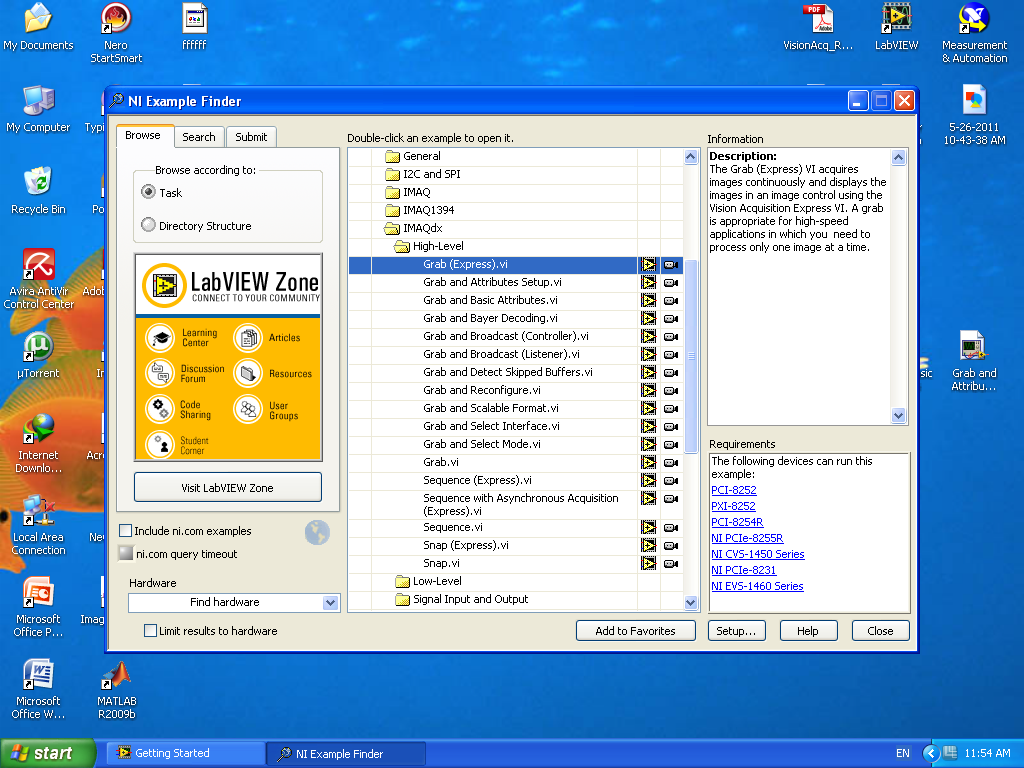Click the Discussion Forum icon
1024x768 pixels.
[x=159, y=374]
